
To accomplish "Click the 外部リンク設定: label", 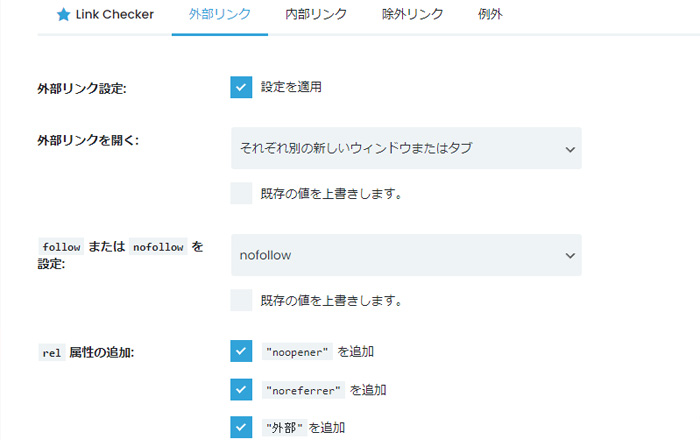I will (x=82, y=88).
